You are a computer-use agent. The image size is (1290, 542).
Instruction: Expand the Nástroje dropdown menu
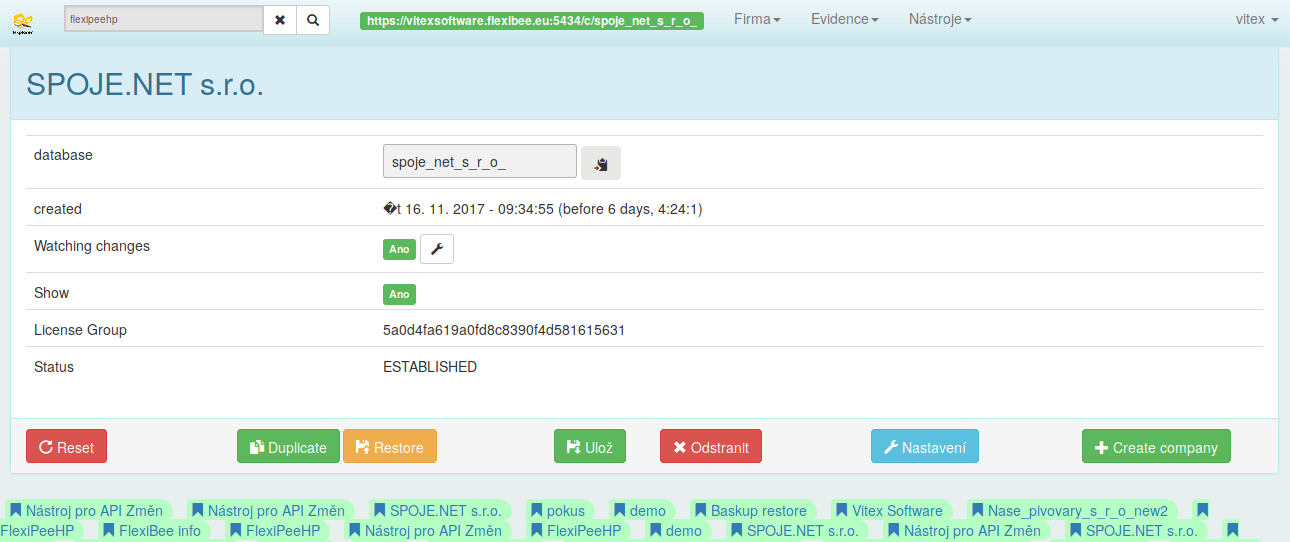pos(940,19)
